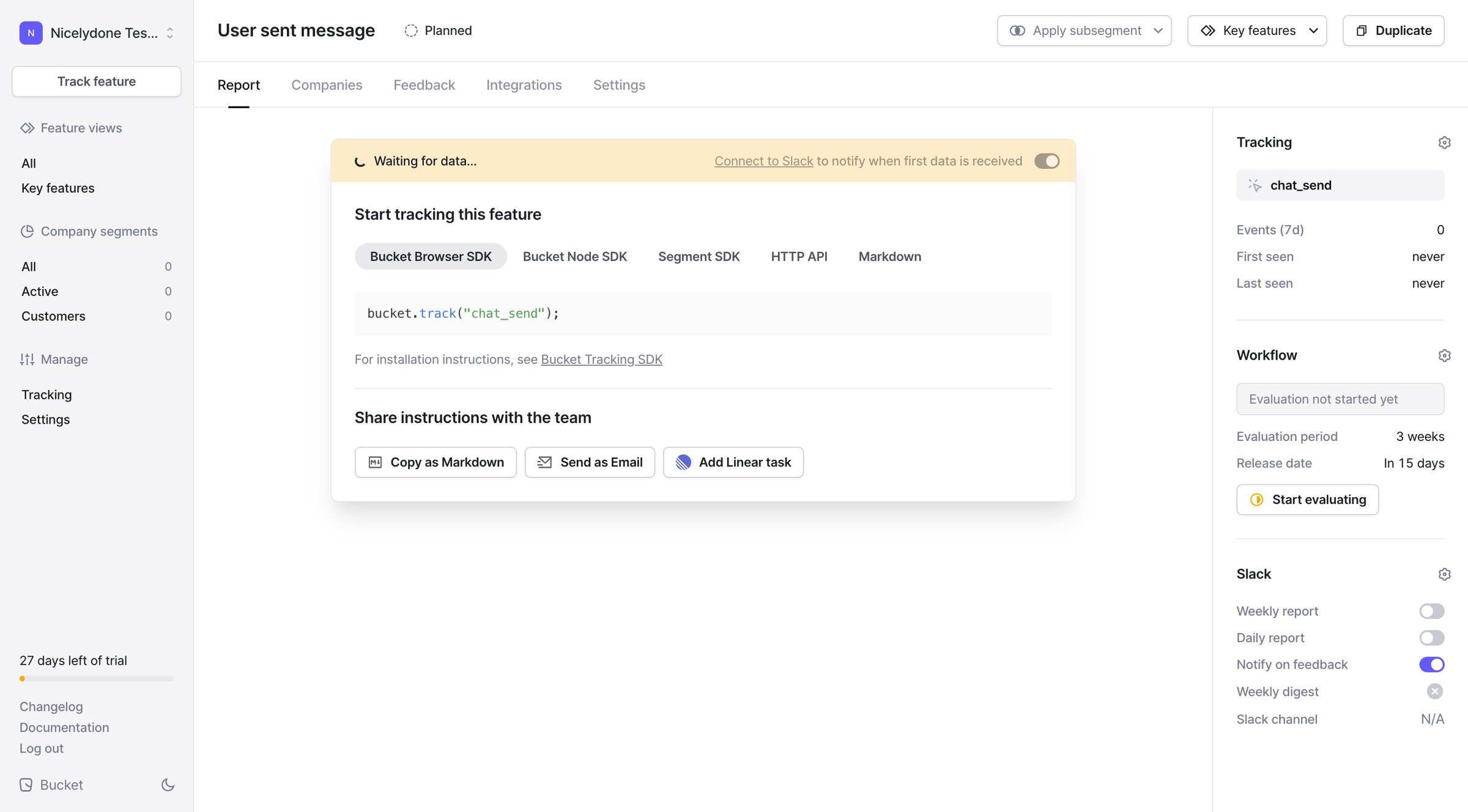This screenshot has height=812, width=1468.
Task: Enable the Weekly report toggle
Action: (1431, 611)
